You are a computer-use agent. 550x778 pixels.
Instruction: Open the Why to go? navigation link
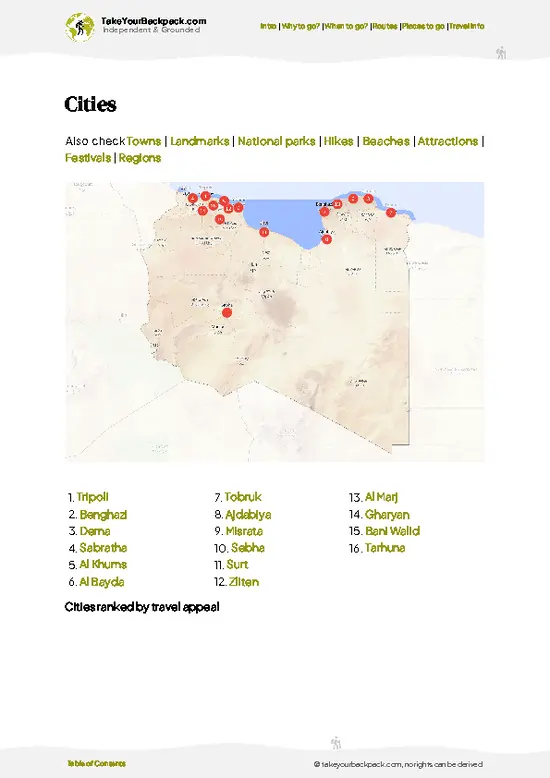click(300, 26)
